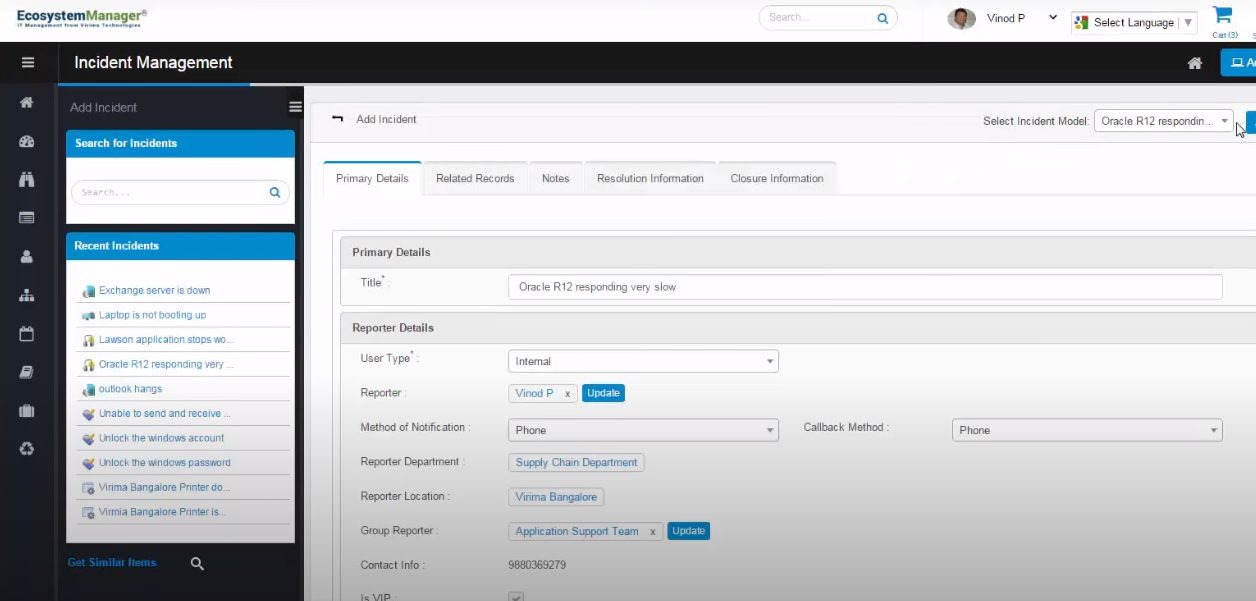The image size is (1256, 601).
Task: Click the Virima Bangalore location tag
Action: [x=556, y=497]
